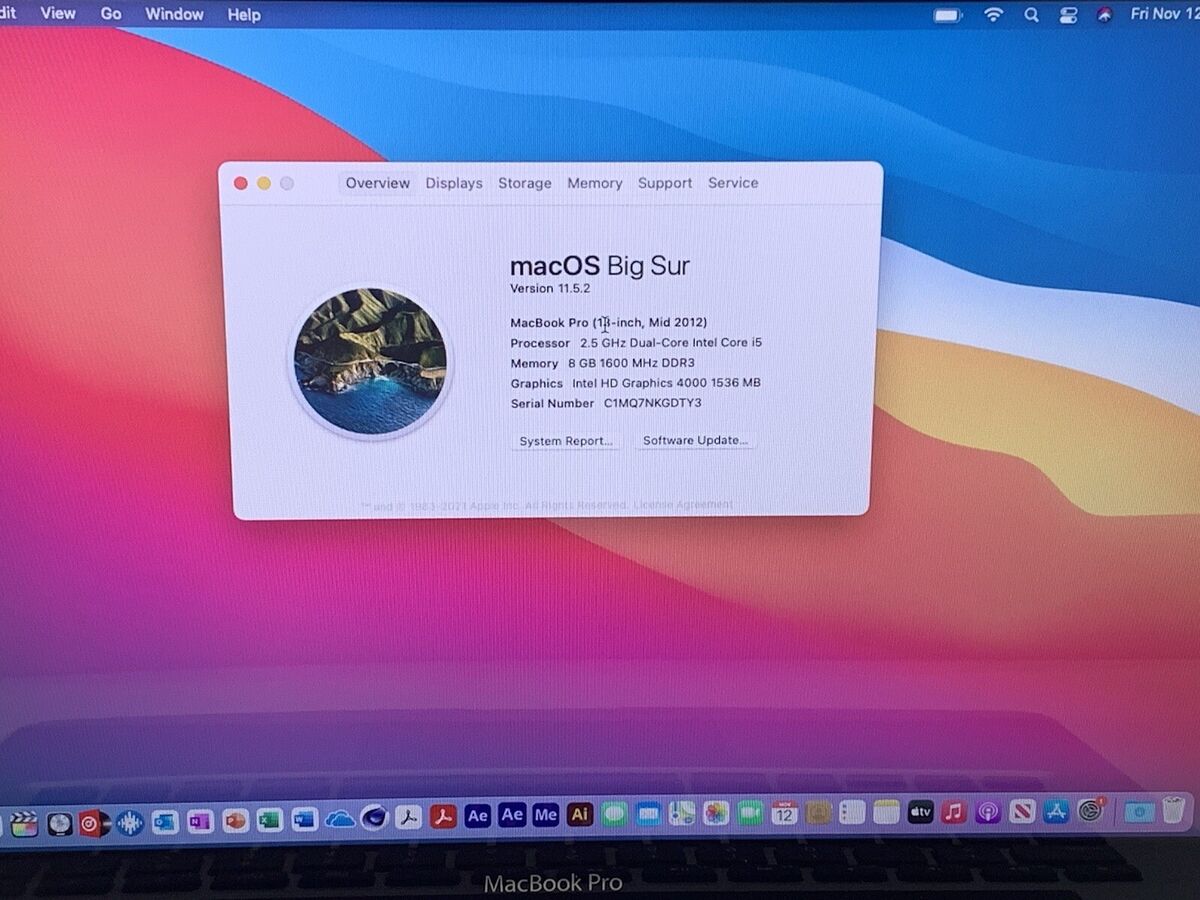Launch FaceTime from the Dock

[750, 813]
